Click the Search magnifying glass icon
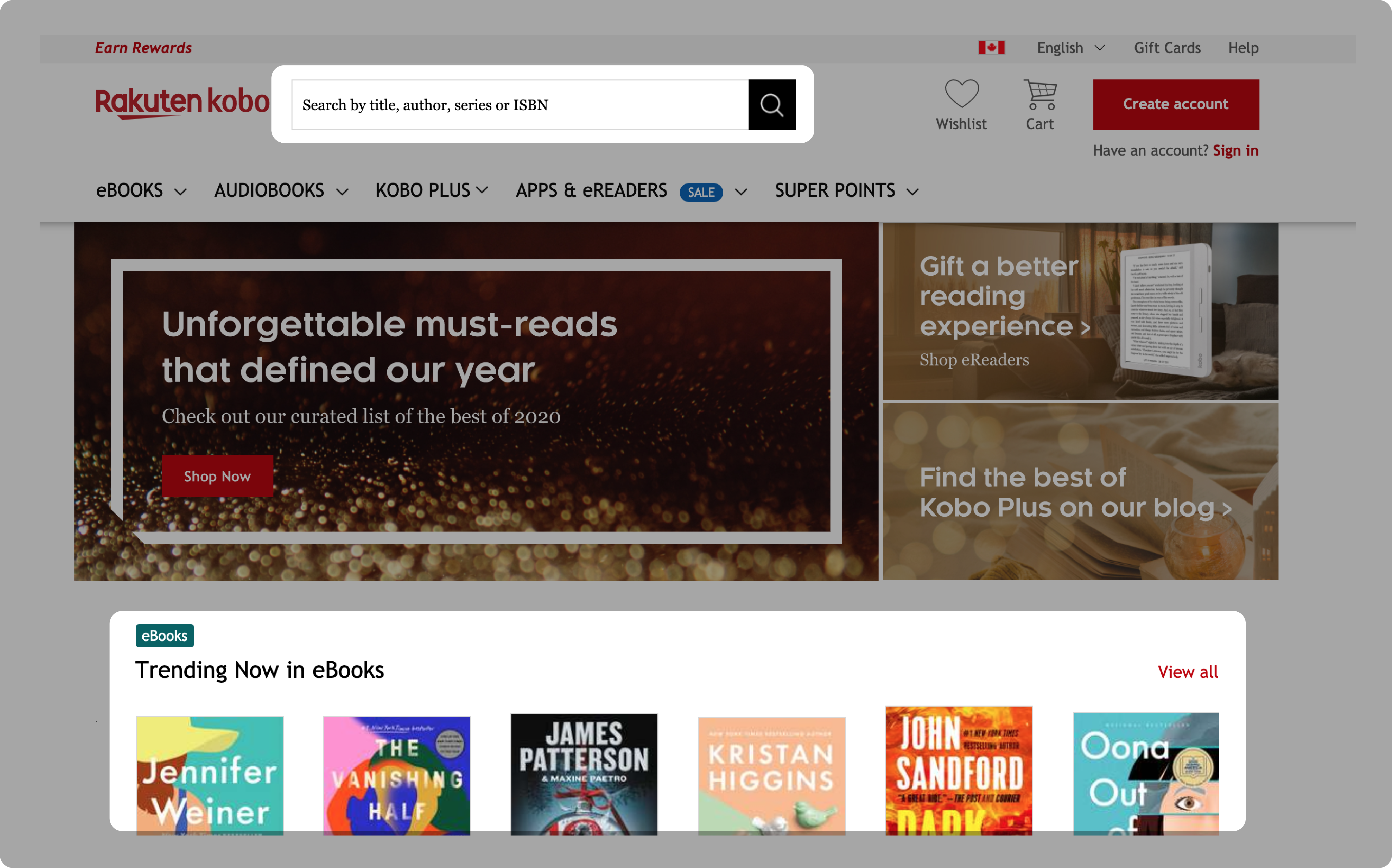Image resolution: width=1392 pixels, height=868 pixels. coord(771,104)
